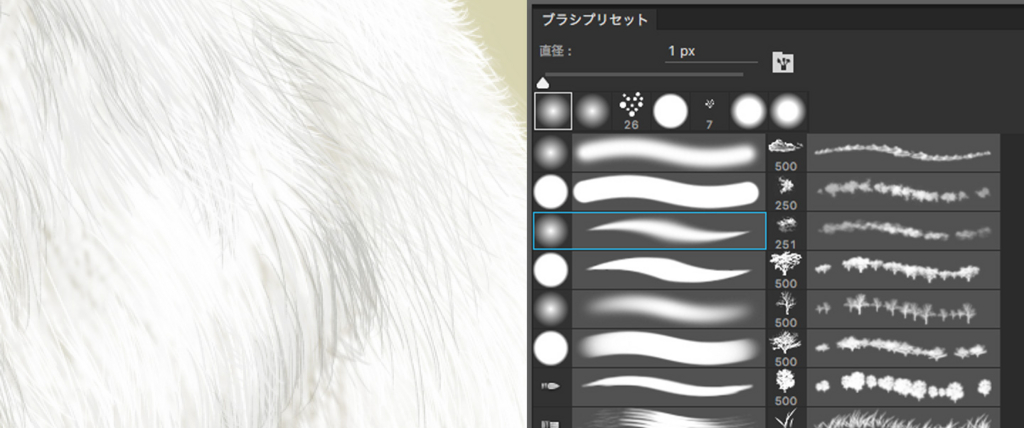The width and height of the screenshot is (1024, 428).
Task: Select the wide canopy tree brush 500 below bare tree
Action: pos(884,348)
